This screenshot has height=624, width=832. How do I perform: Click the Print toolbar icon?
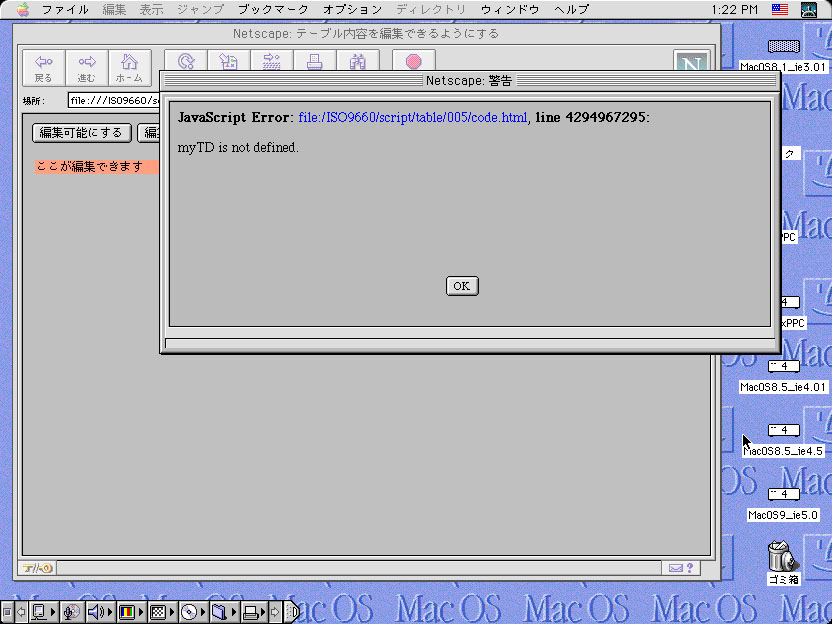pyautogui.click(x=315, y=60)
